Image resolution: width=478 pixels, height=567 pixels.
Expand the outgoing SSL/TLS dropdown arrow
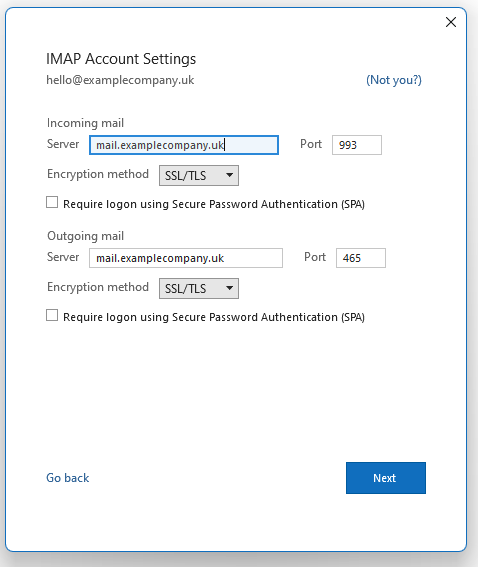pos(229,288)
